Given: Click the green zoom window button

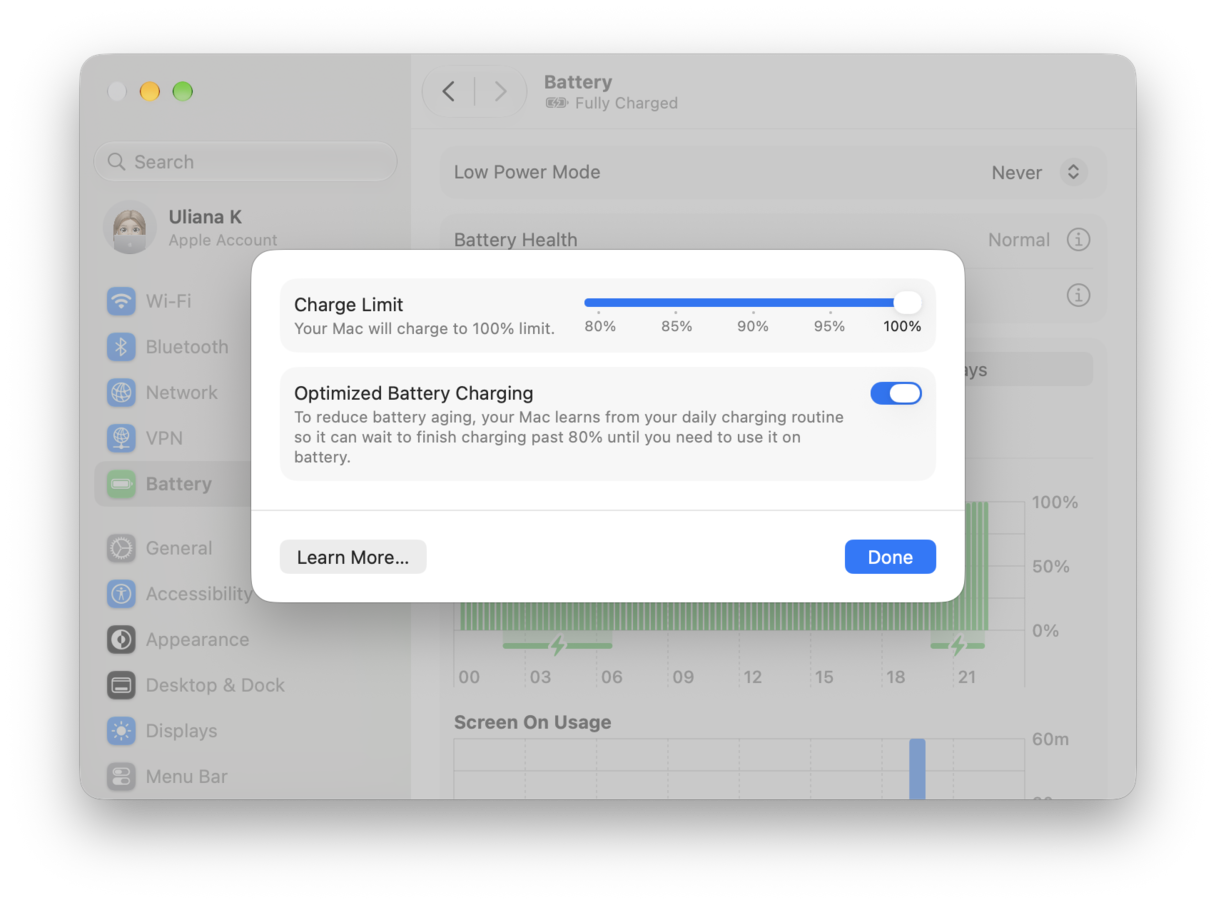Looking at the screenshot, I should [x=182, y=92].
